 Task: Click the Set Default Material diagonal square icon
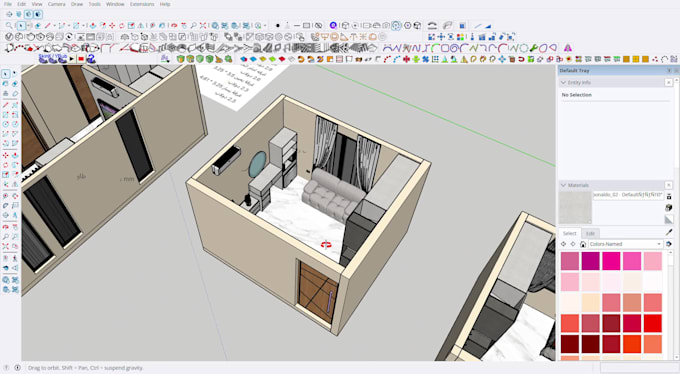click(669, 220)
